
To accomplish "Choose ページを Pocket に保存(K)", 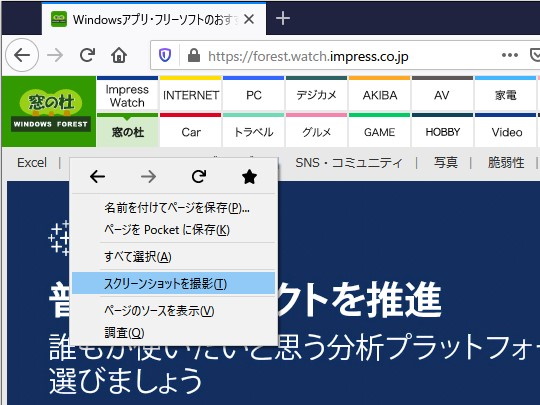I will [x=173, y=230].
